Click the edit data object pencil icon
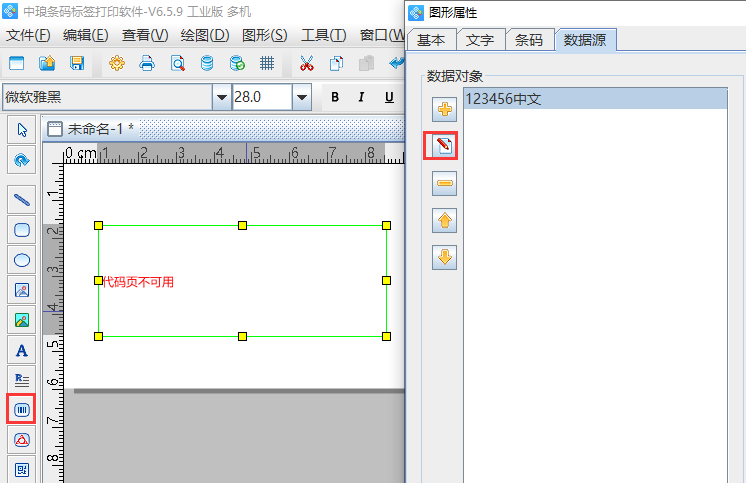The width and height of the screenshot is (746, 483). 445,146
